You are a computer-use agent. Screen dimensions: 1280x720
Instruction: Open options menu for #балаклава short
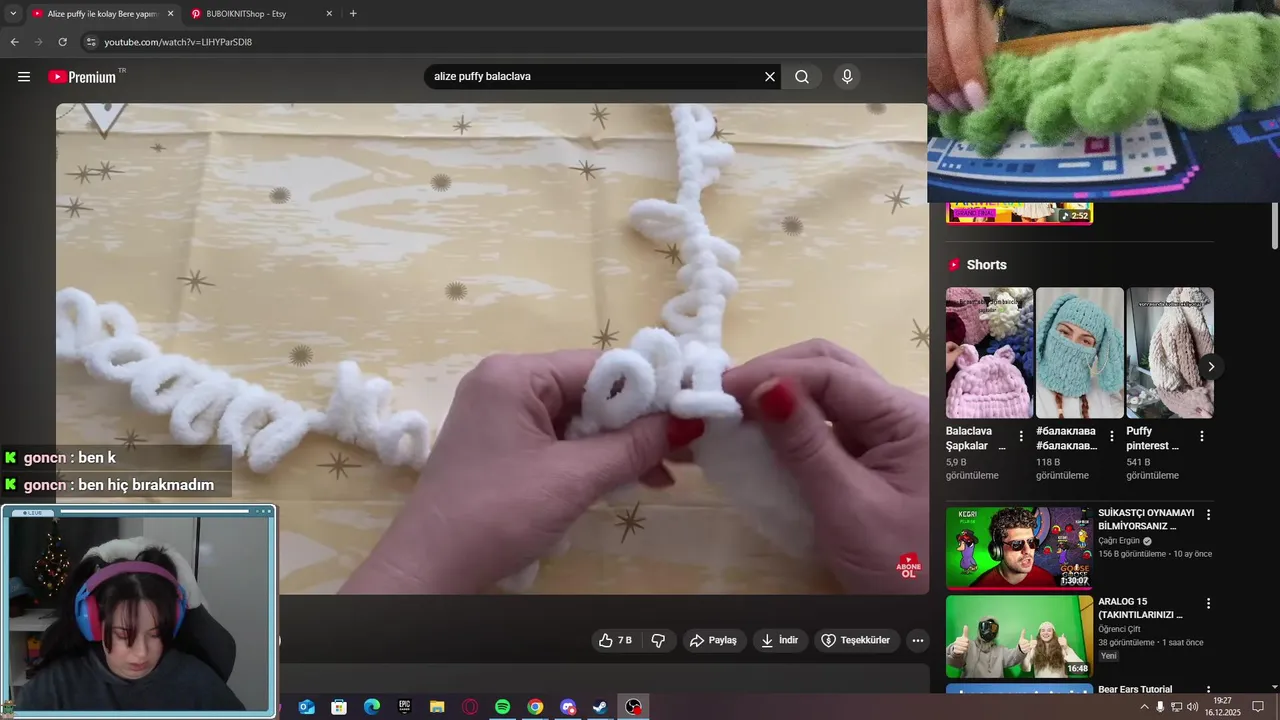(1111, 436)
